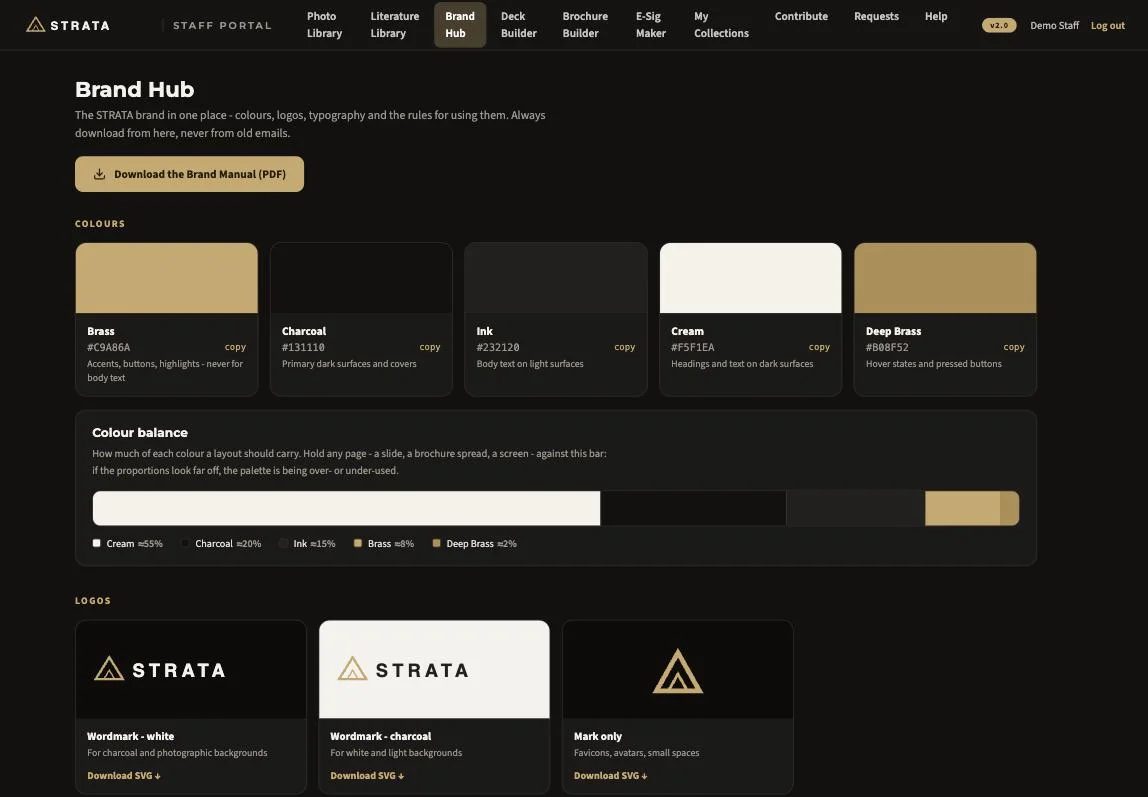This screenshot has height=797, width=1148.
Task: Copy the Charcoal hex code
Action: [x=430, y=347]
